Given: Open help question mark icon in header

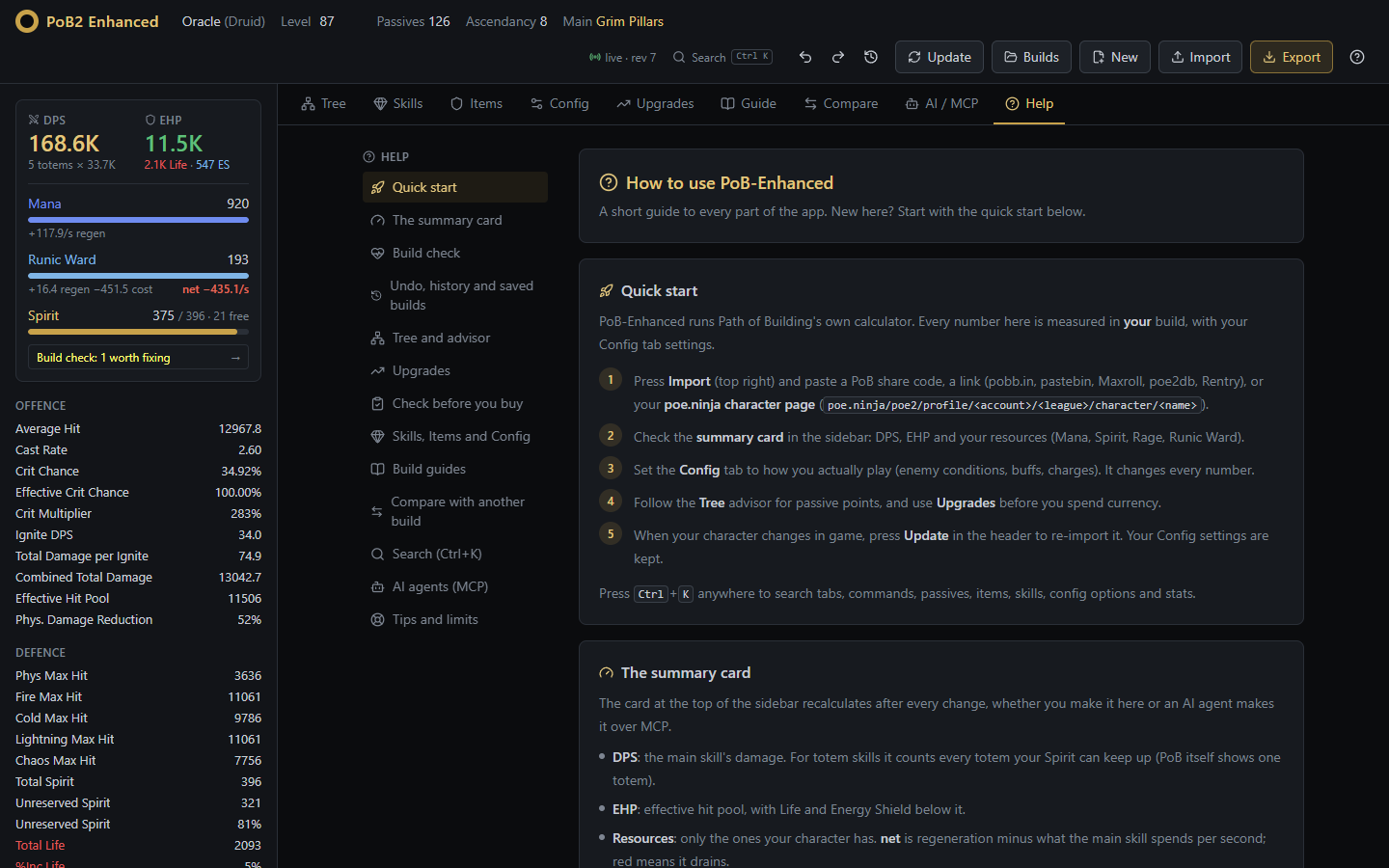Looking at the screenshot, I should click(1357, 57).
